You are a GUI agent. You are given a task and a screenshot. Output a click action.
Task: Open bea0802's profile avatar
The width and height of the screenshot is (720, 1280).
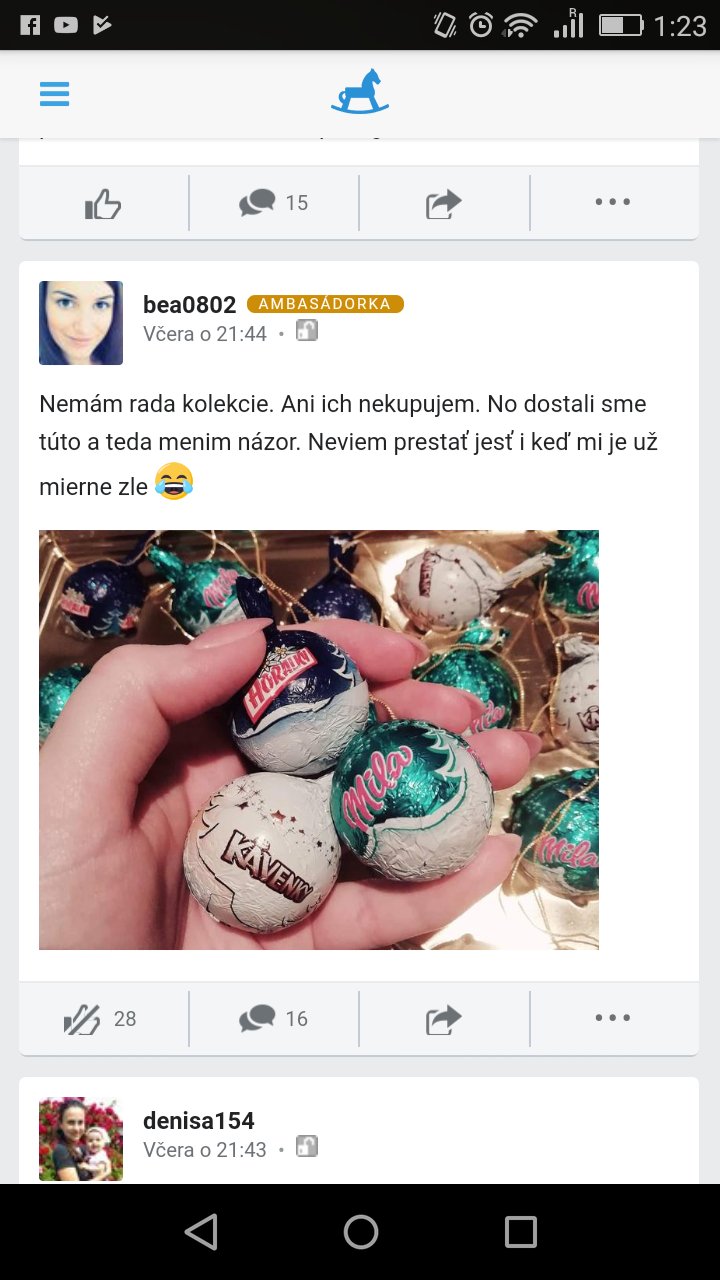81,323
